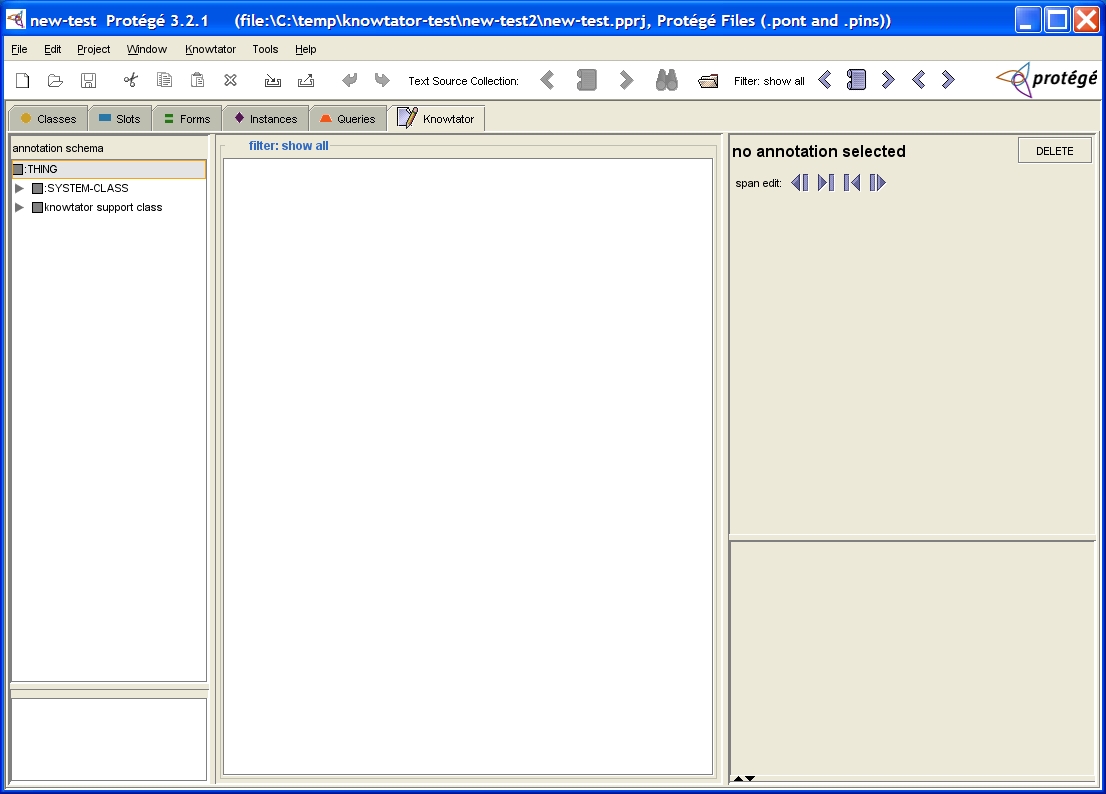Open a project with the folder icon
This screenshot has height=794, width=1106.
pos(56,81)
